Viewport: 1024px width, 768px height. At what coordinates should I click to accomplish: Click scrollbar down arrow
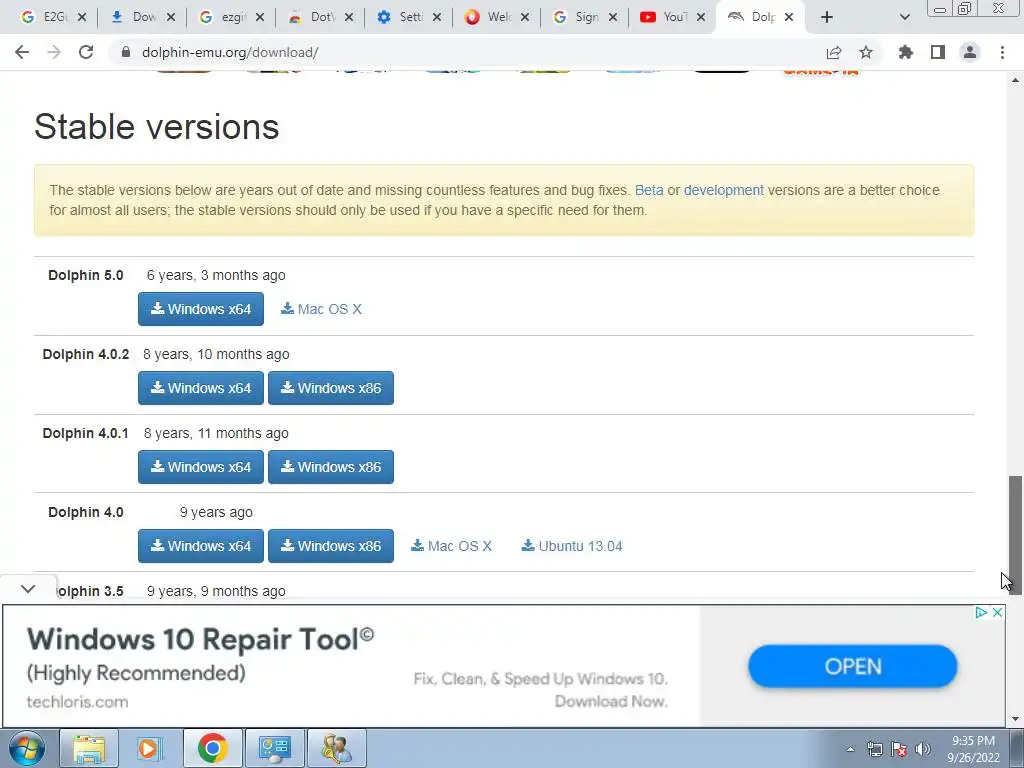(1015, 719)
